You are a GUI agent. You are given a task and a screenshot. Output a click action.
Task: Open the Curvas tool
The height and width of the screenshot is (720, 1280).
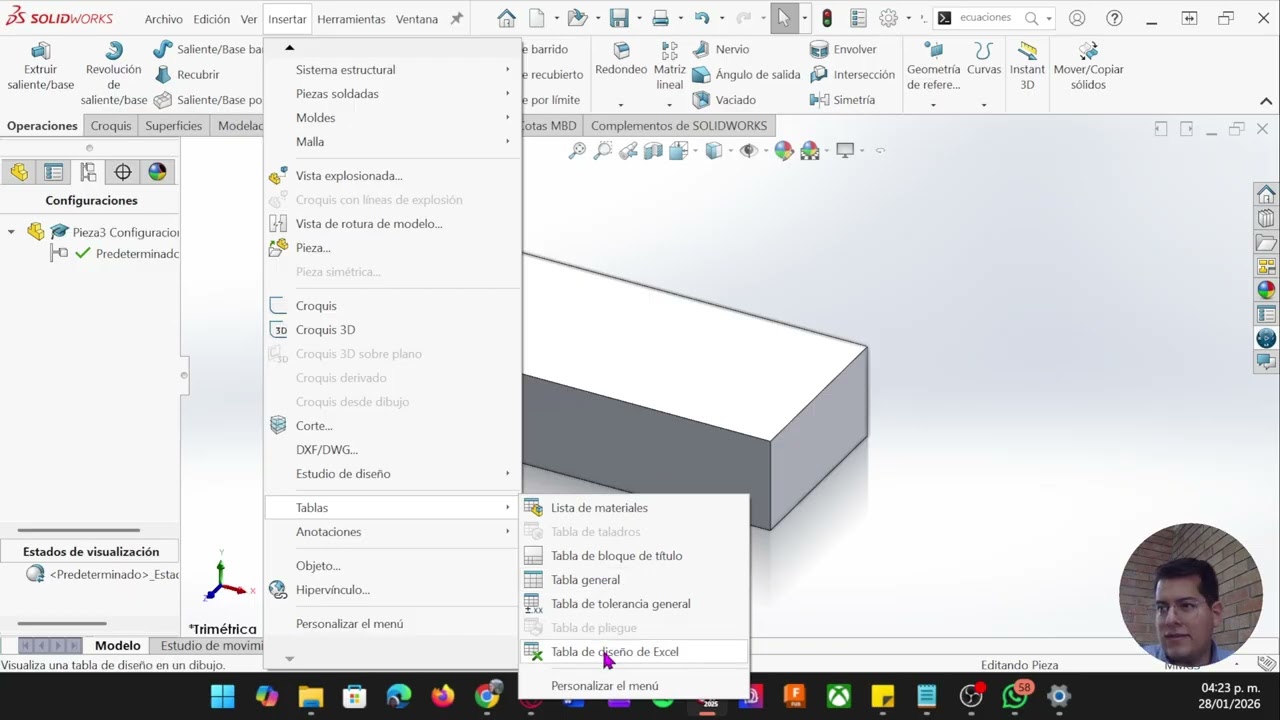point(984,60)
